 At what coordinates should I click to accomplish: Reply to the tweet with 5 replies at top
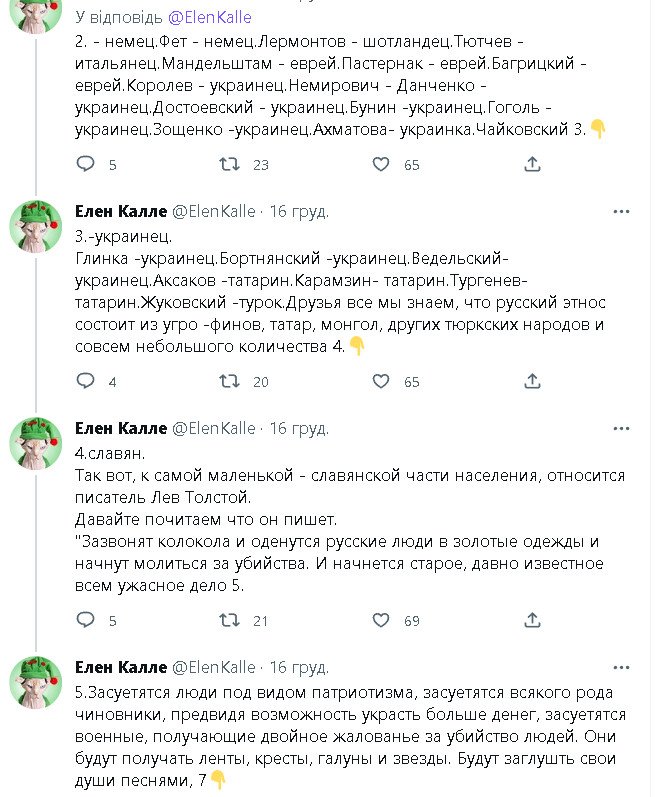coord(86,164)
